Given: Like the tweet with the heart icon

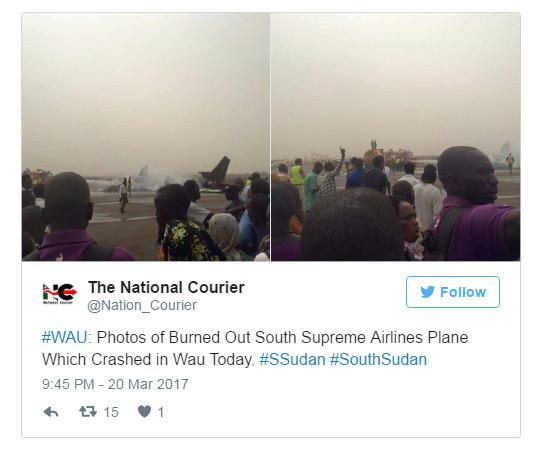Looking at the screenshot, I should tap(144, 411).
